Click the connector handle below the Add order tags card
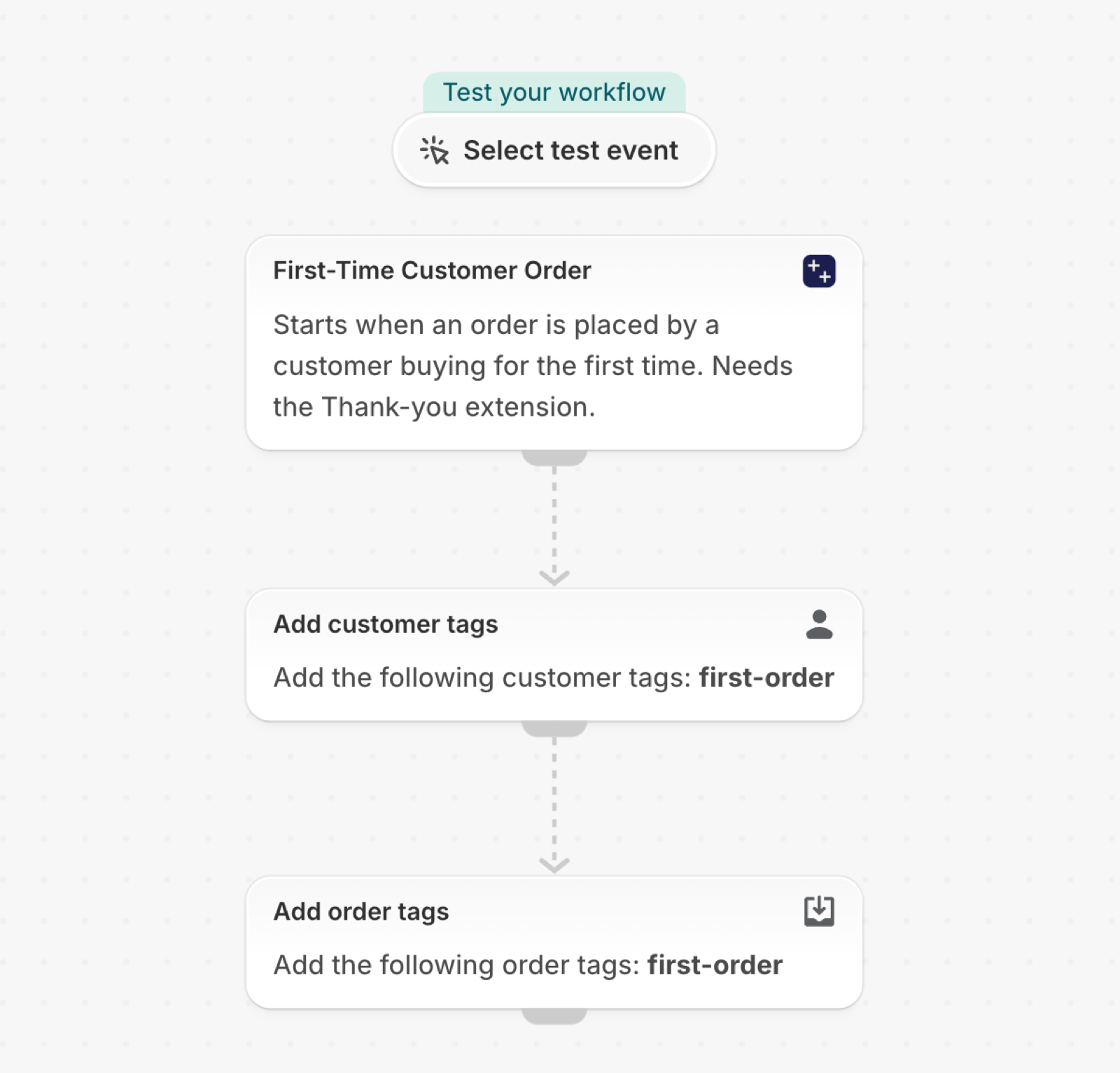Viewport: 1120px width, 1073px height. tap(554, 1016)
